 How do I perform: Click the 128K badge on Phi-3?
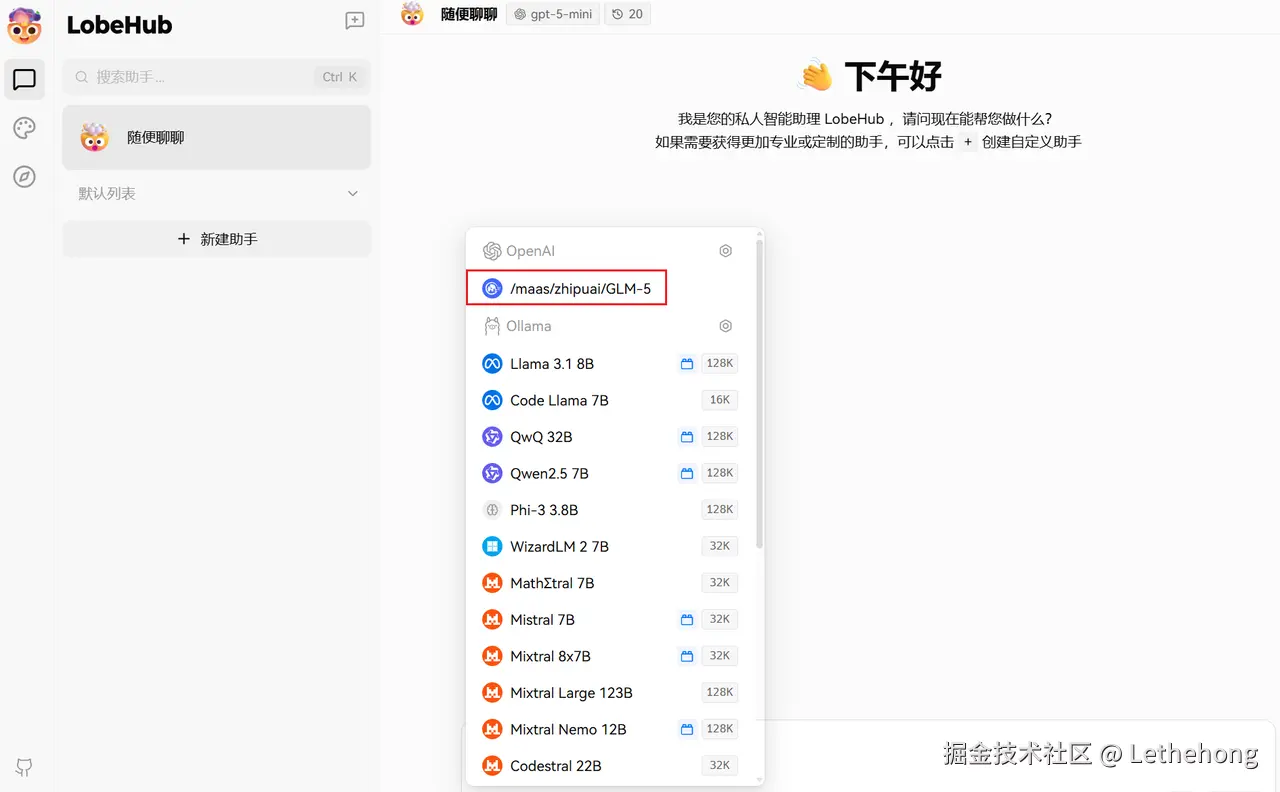pyautogui.click(x=720, y=510)
